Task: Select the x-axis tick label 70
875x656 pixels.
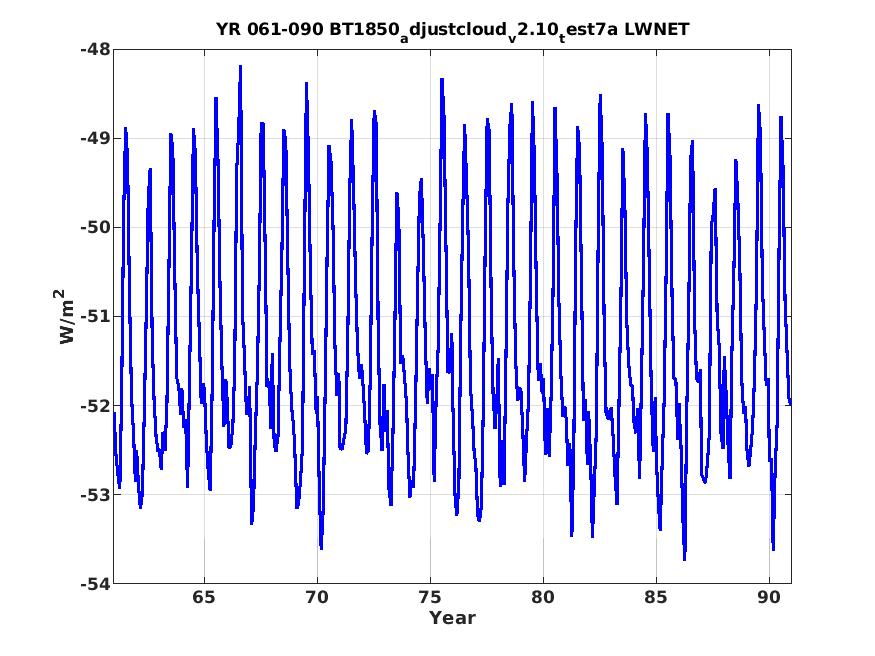Action: coord(317,597)
